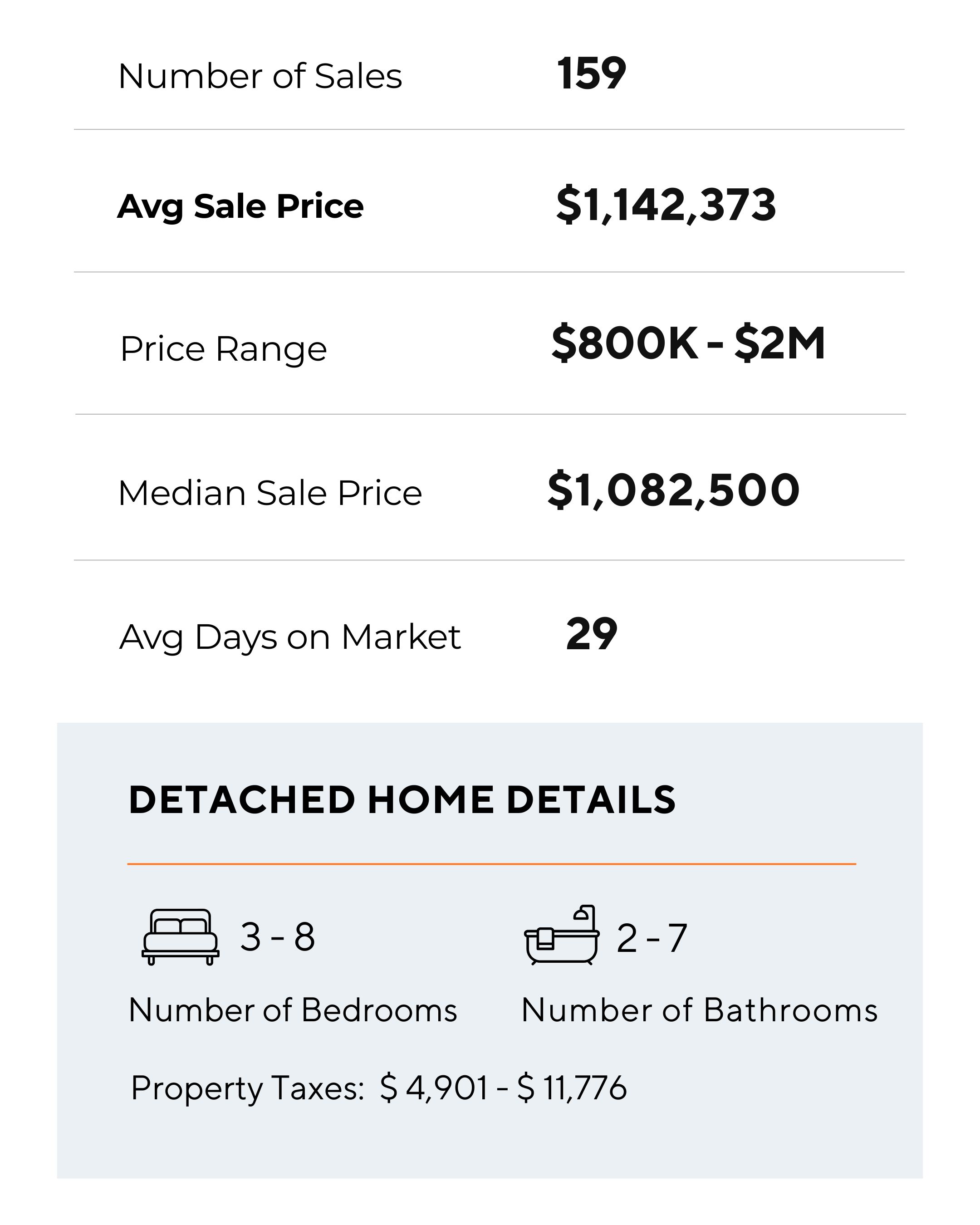The image size is (980, 1225).
Task: Select the 159 sales value
Action: tap(591, 74)
